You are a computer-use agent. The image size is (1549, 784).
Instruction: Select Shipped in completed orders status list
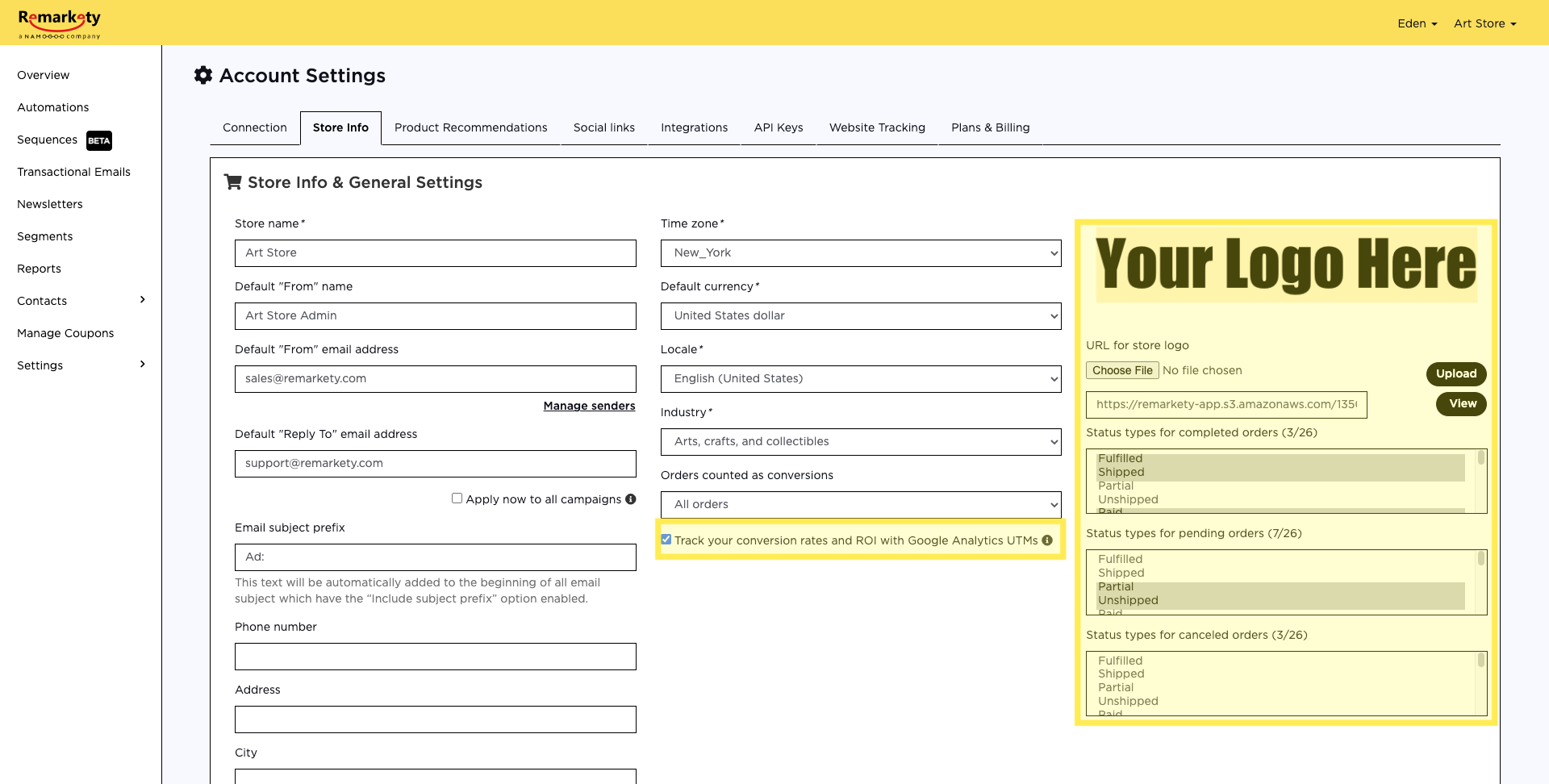[1281, 472]
